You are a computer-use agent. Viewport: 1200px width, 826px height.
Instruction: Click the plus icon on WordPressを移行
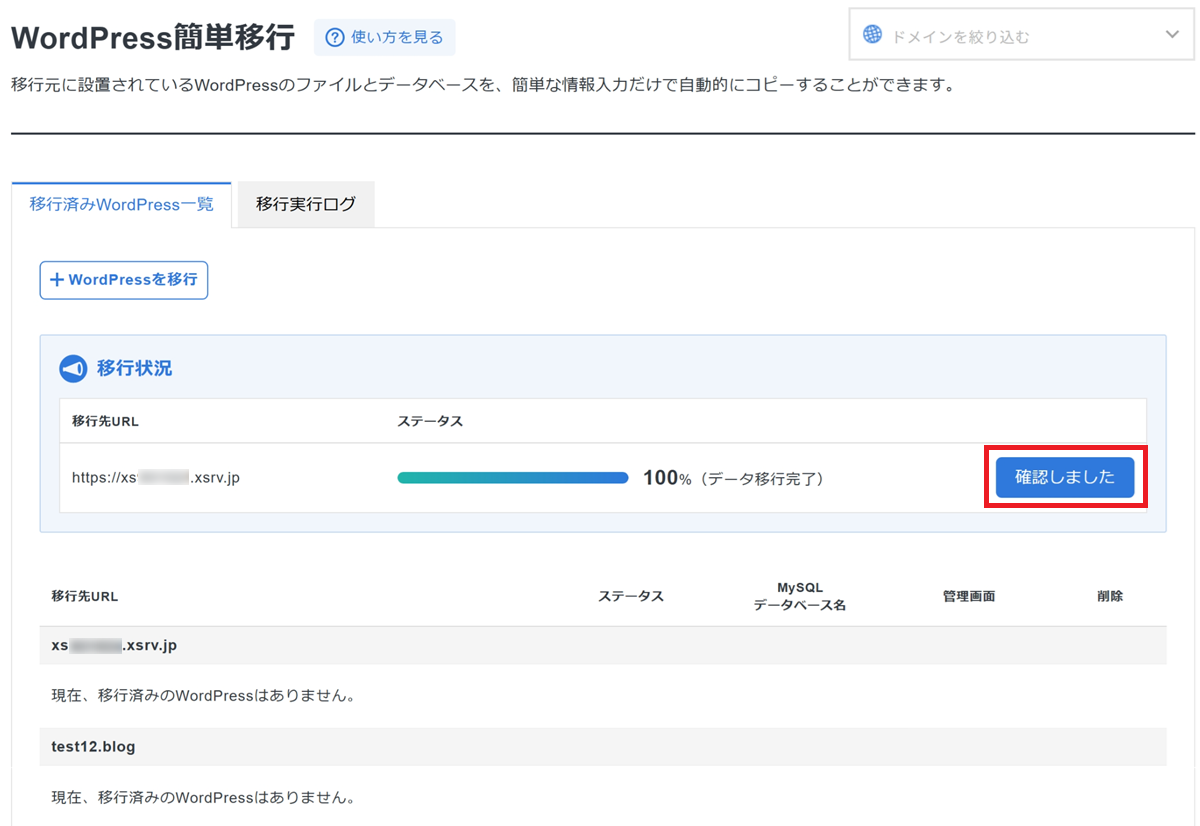[x=57, y=280]
